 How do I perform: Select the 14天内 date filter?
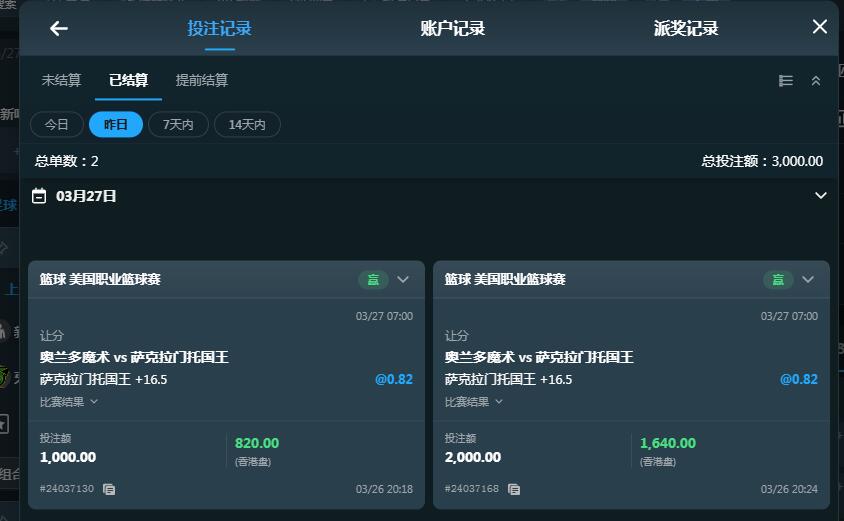tap(247, 124)
